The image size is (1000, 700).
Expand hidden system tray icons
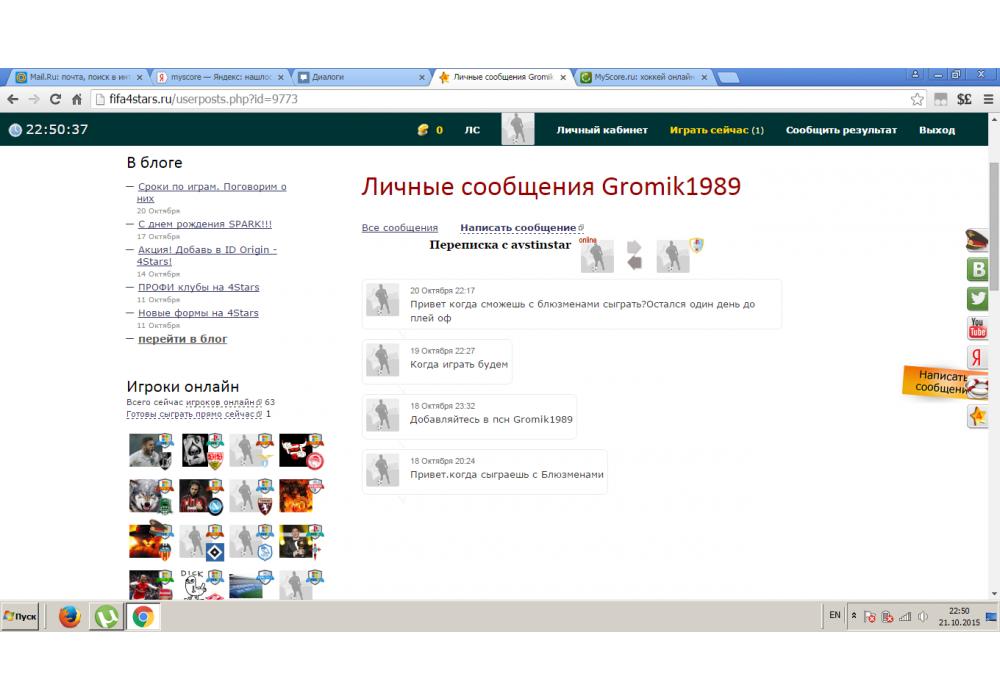(853, 616)
